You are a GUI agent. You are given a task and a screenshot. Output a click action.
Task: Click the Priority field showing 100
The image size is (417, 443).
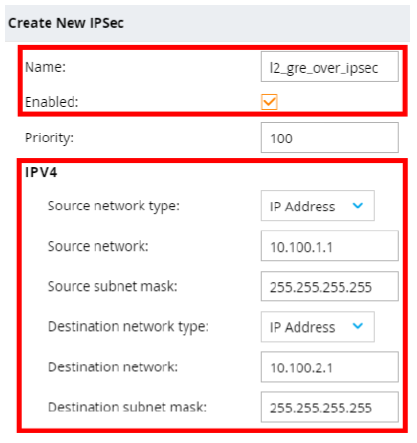329,138
